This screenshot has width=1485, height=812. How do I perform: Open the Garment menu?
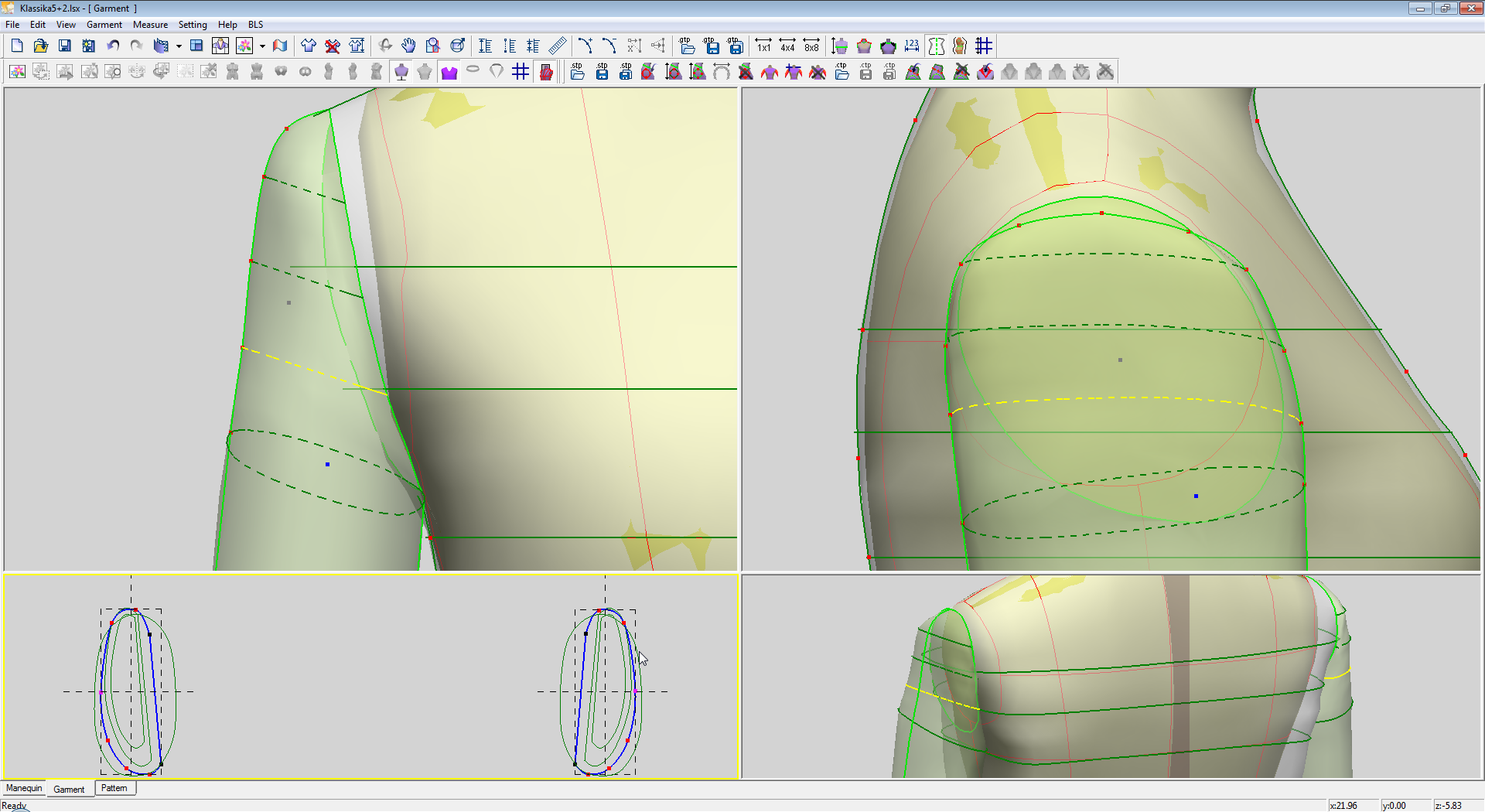(x=104, y=25)
